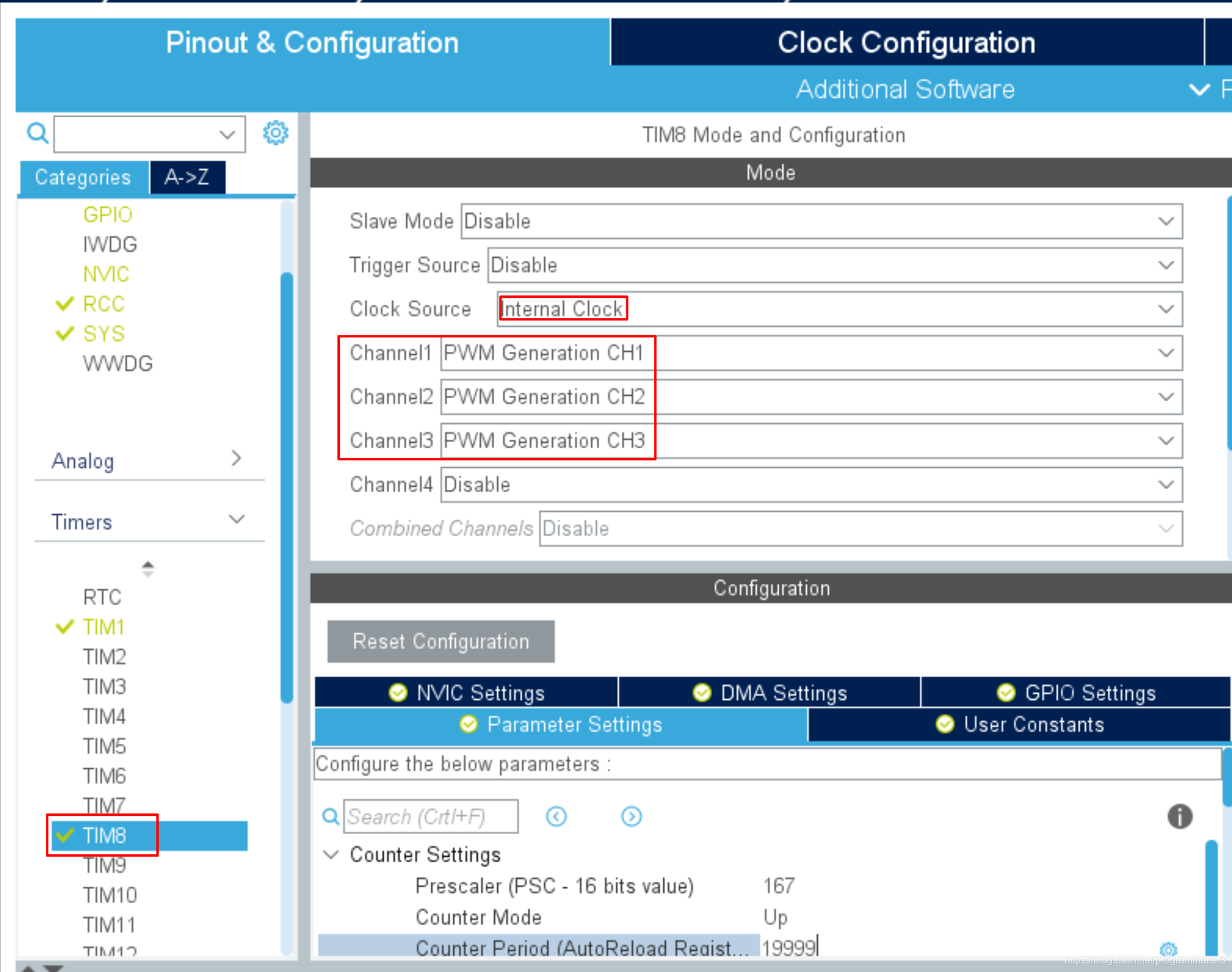The width and height of the screenshot is (1232, 972).
Task: Open GPIO Settings tab
Action: 1076,692
